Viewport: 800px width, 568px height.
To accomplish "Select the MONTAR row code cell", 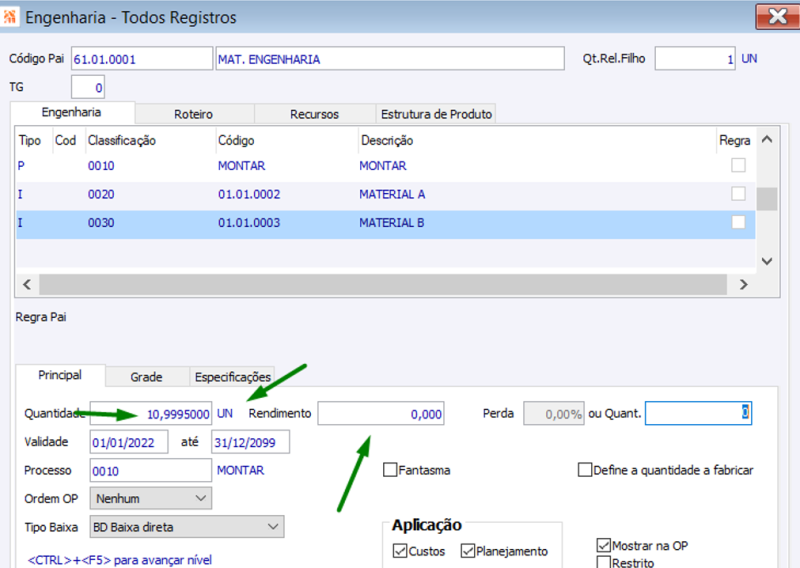I will click(x=241, y=166).
